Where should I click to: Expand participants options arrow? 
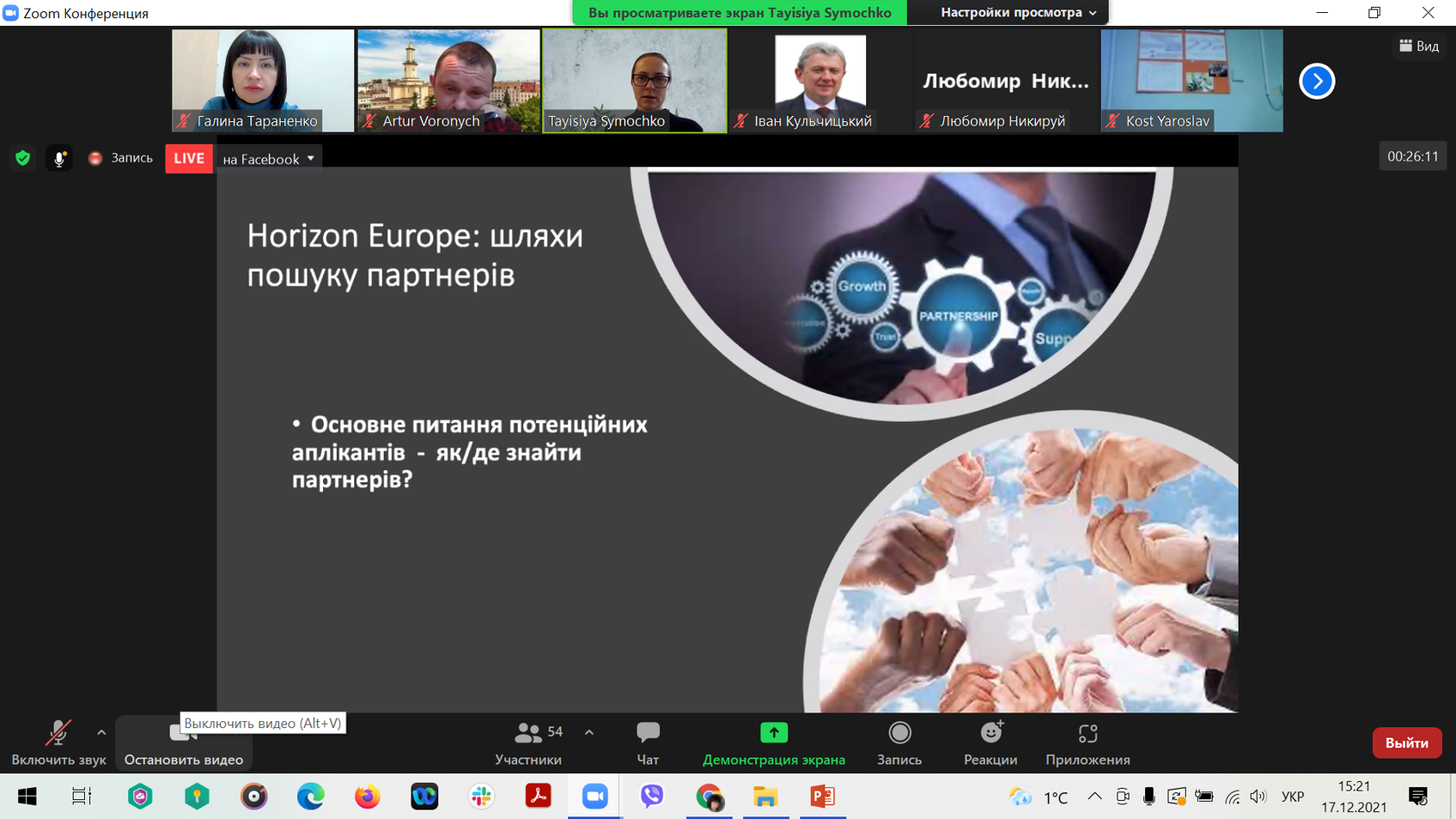coord(589,732)
